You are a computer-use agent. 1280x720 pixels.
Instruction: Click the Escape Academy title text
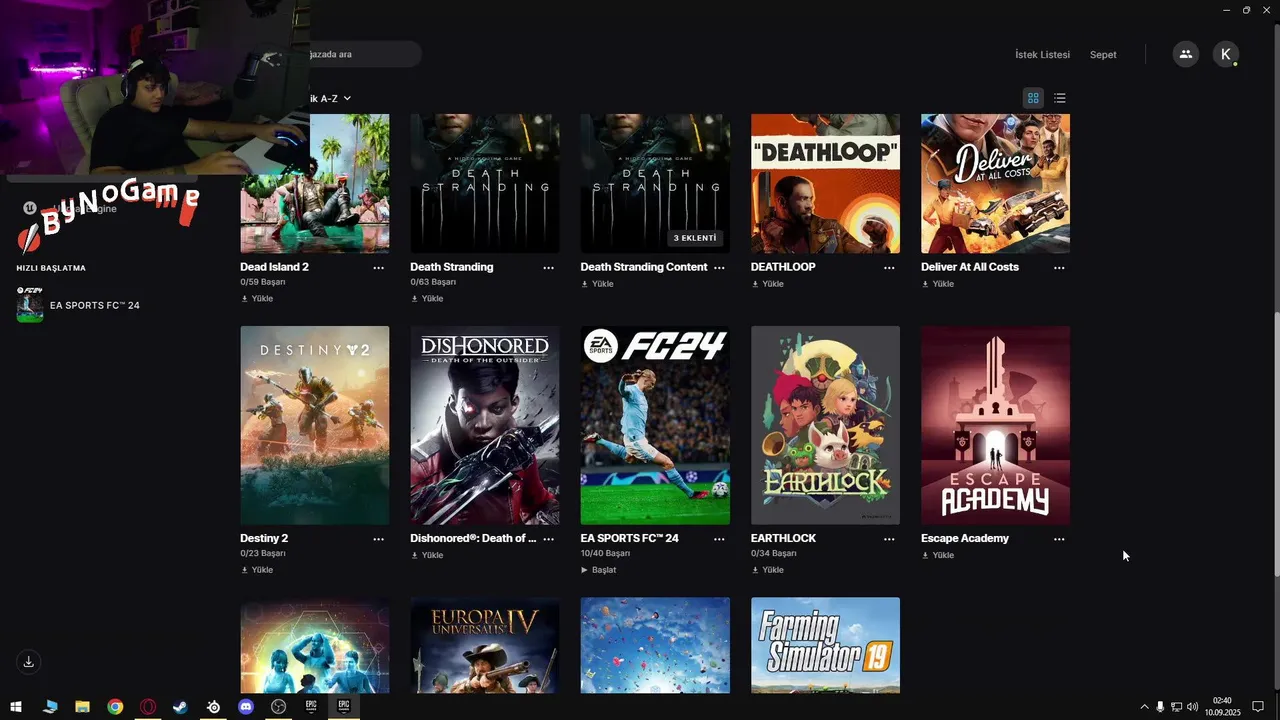point(964,538)
